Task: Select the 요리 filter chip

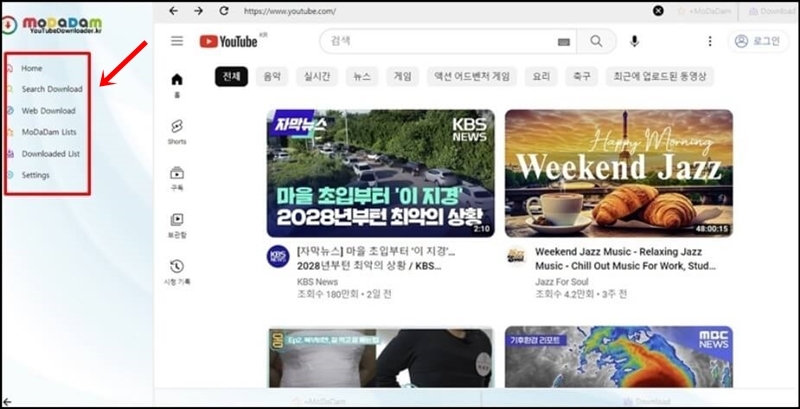Action: (x=541, y=76)
